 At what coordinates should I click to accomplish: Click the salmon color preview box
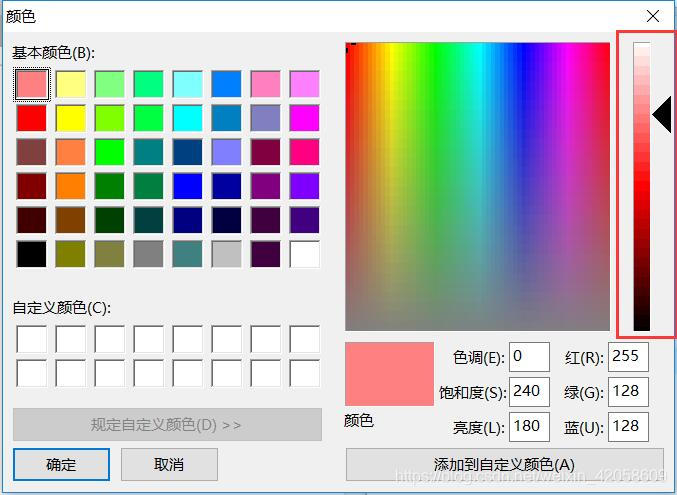click(389, 374)
